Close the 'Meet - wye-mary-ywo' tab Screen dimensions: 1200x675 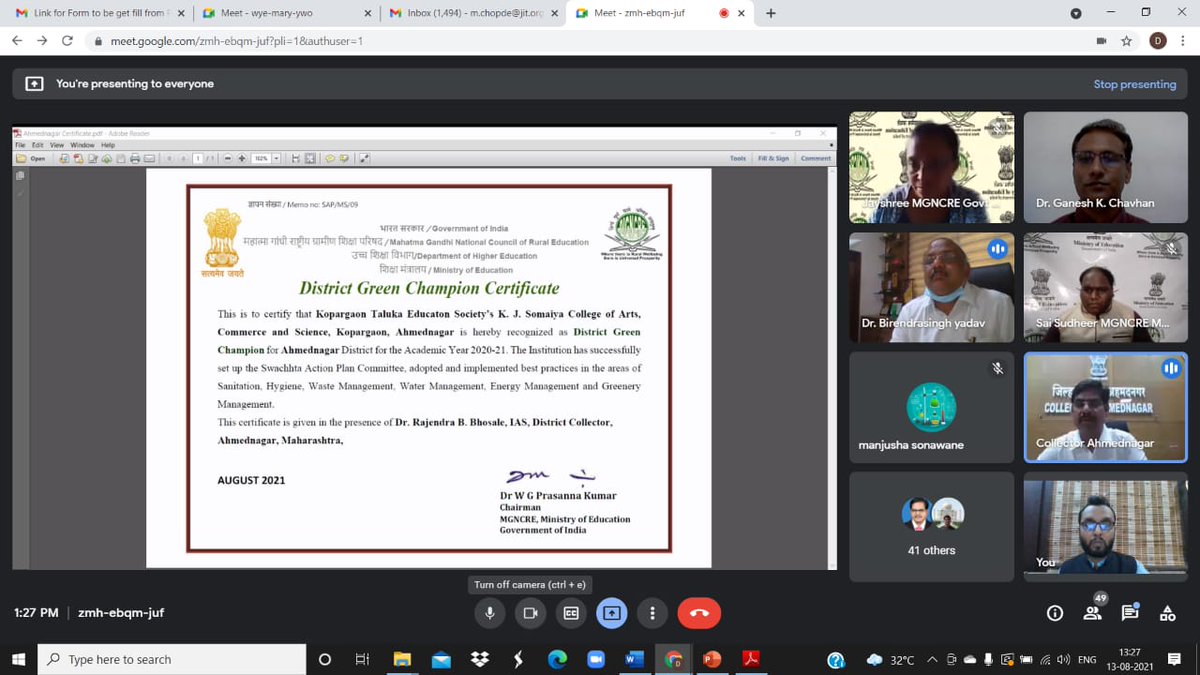367,13
